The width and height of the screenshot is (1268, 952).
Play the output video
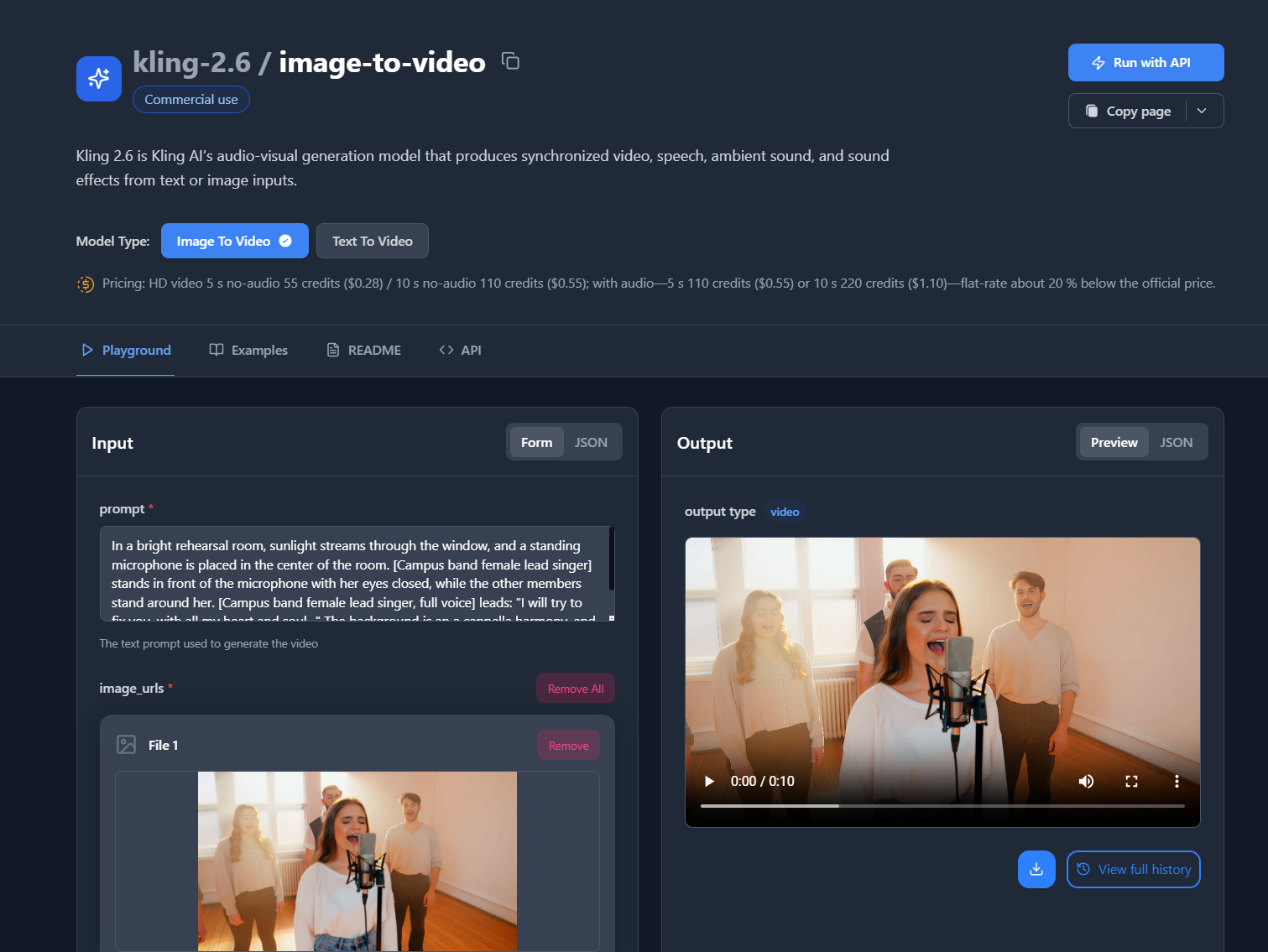[709, 781]
